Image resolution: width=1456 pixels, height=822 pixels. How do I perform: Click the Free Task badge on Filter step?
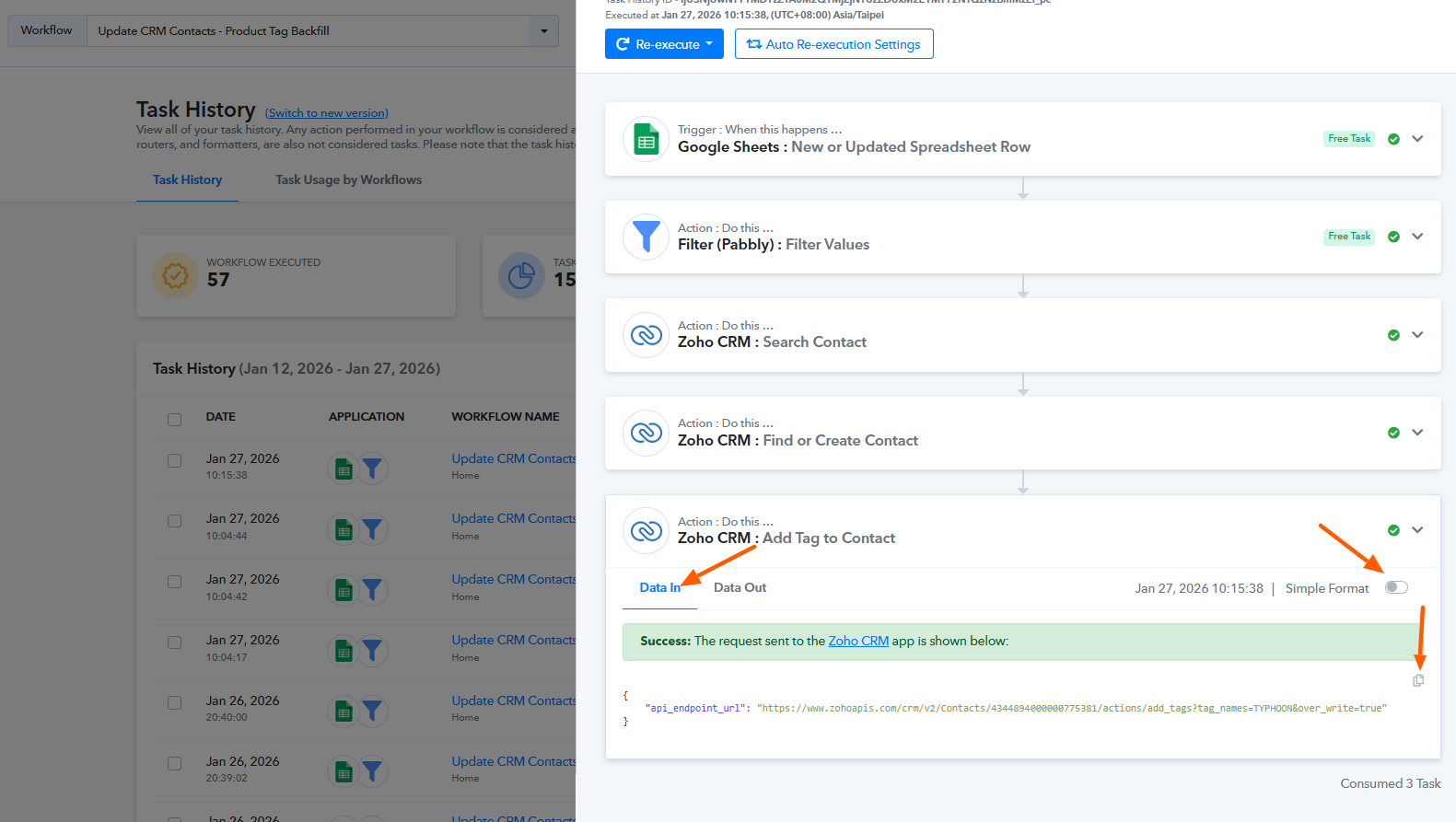click(1349, 237)
